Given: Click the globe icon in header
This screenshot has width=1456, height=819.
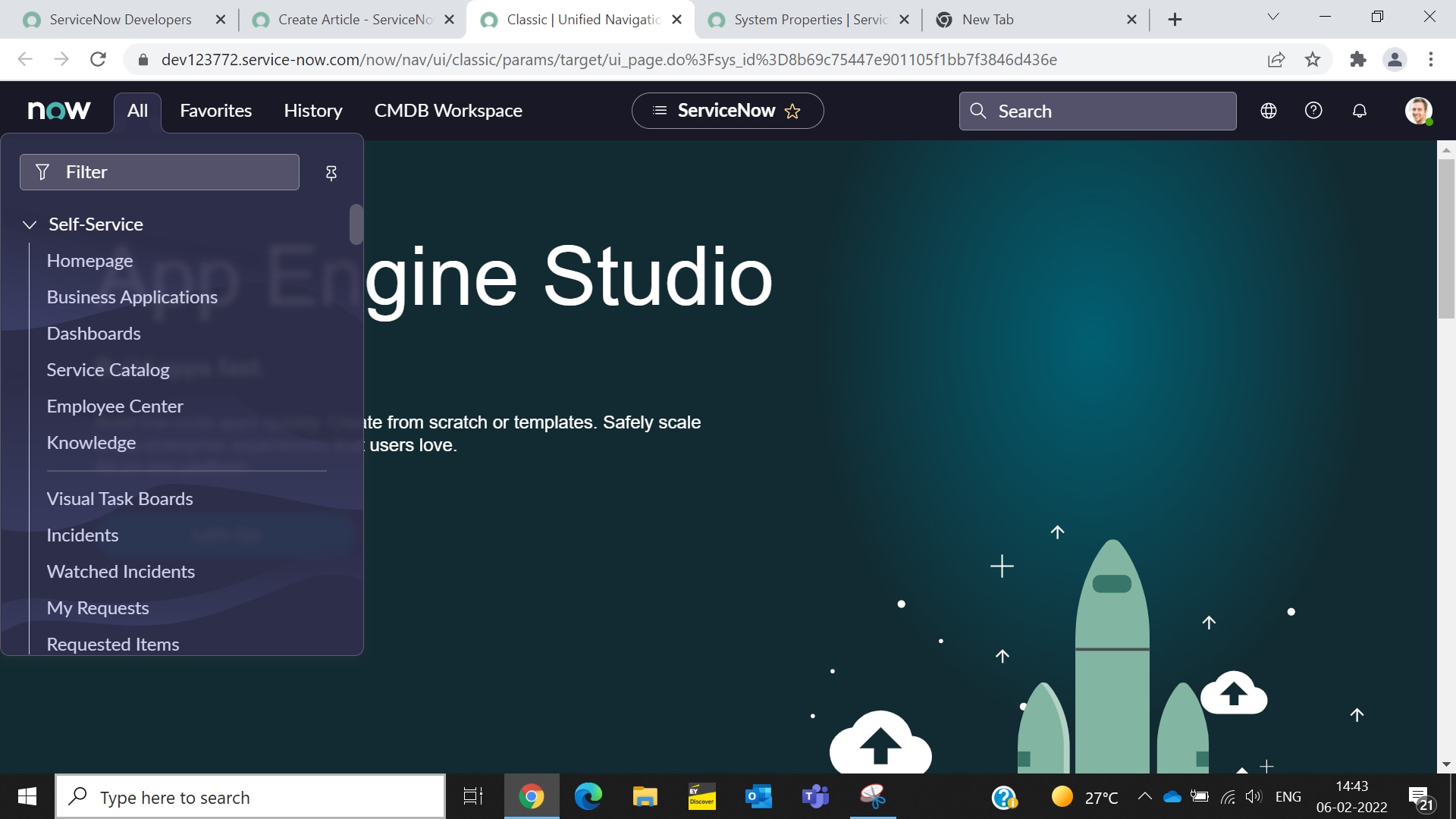Looking at the screenshot, I should pos(1269,111).
